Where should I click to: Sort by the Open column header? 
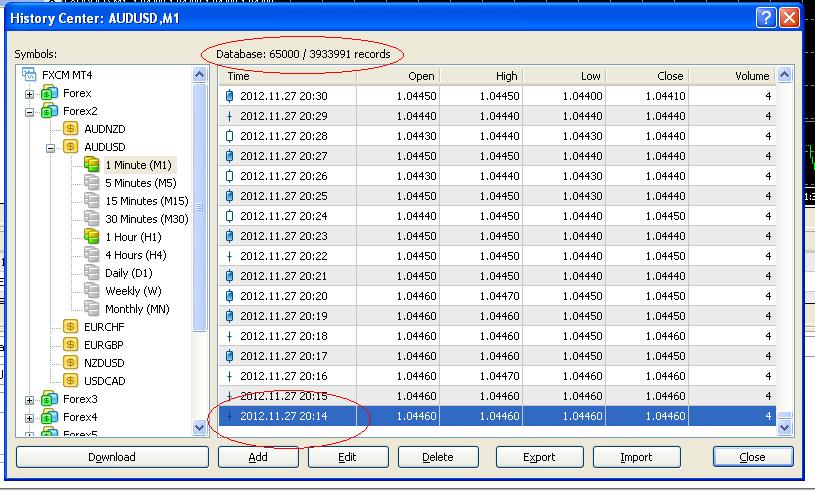(x=398, y=76)
